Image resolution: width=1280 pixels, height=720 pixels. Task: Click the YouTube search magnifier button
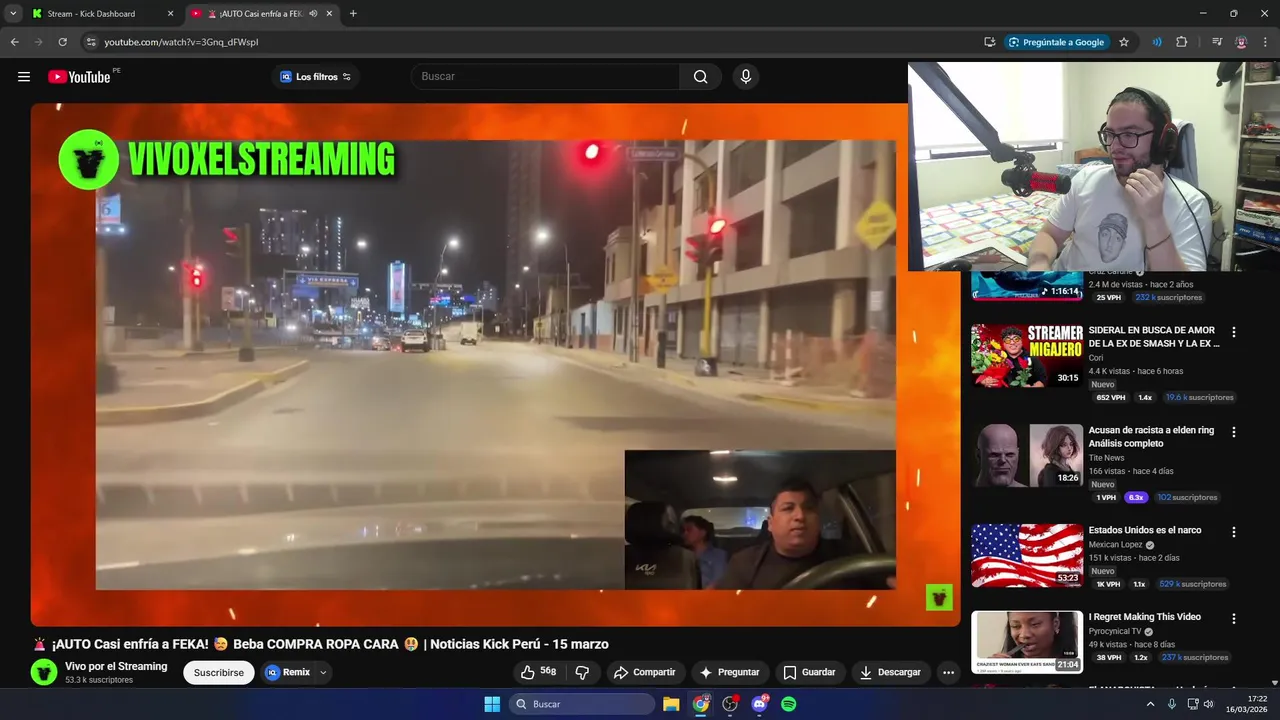pyautogui.click(x=701, y=77)
